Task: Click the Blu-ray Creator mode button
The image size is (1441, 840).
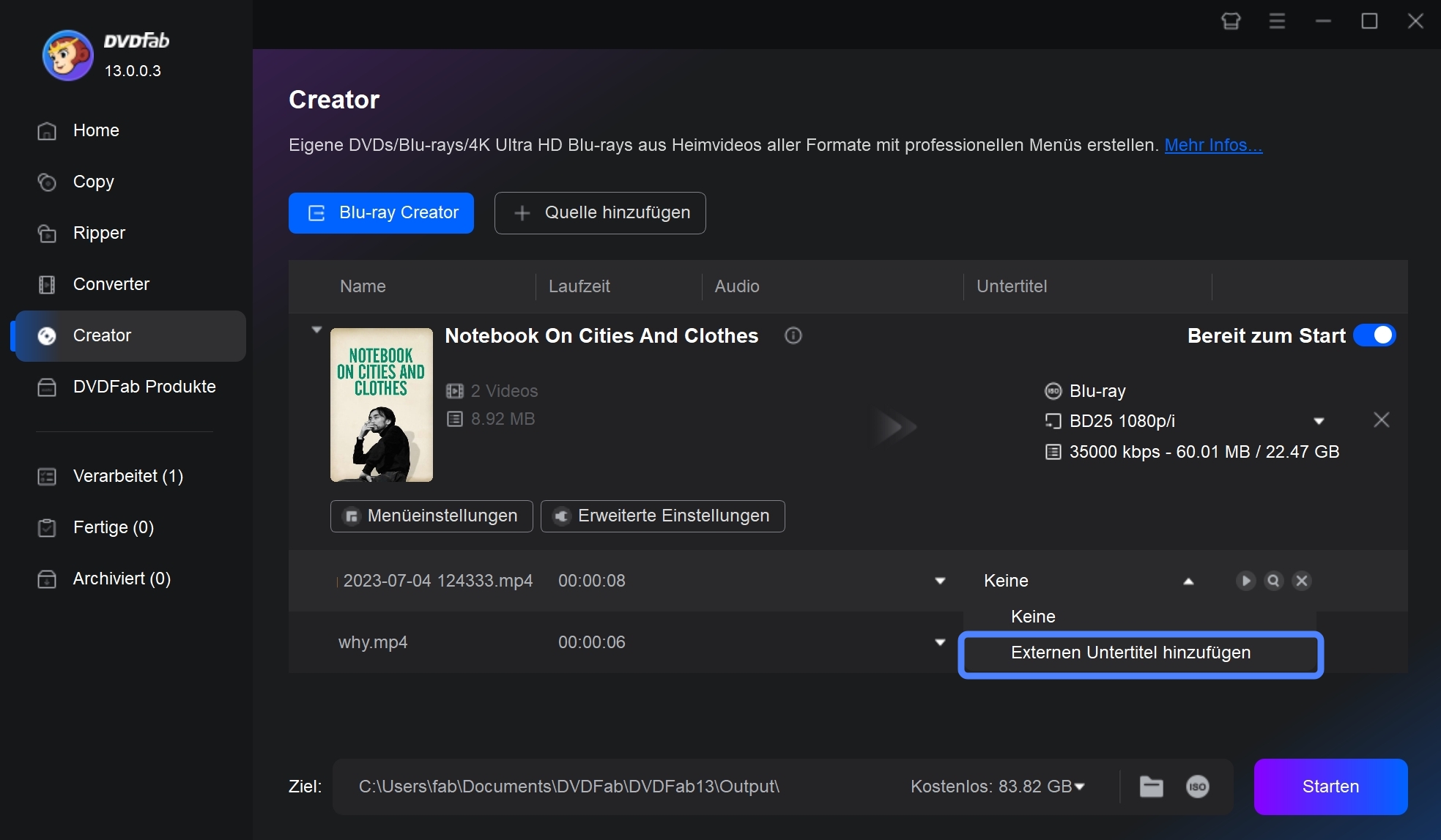Action: [x=381, y=213]
